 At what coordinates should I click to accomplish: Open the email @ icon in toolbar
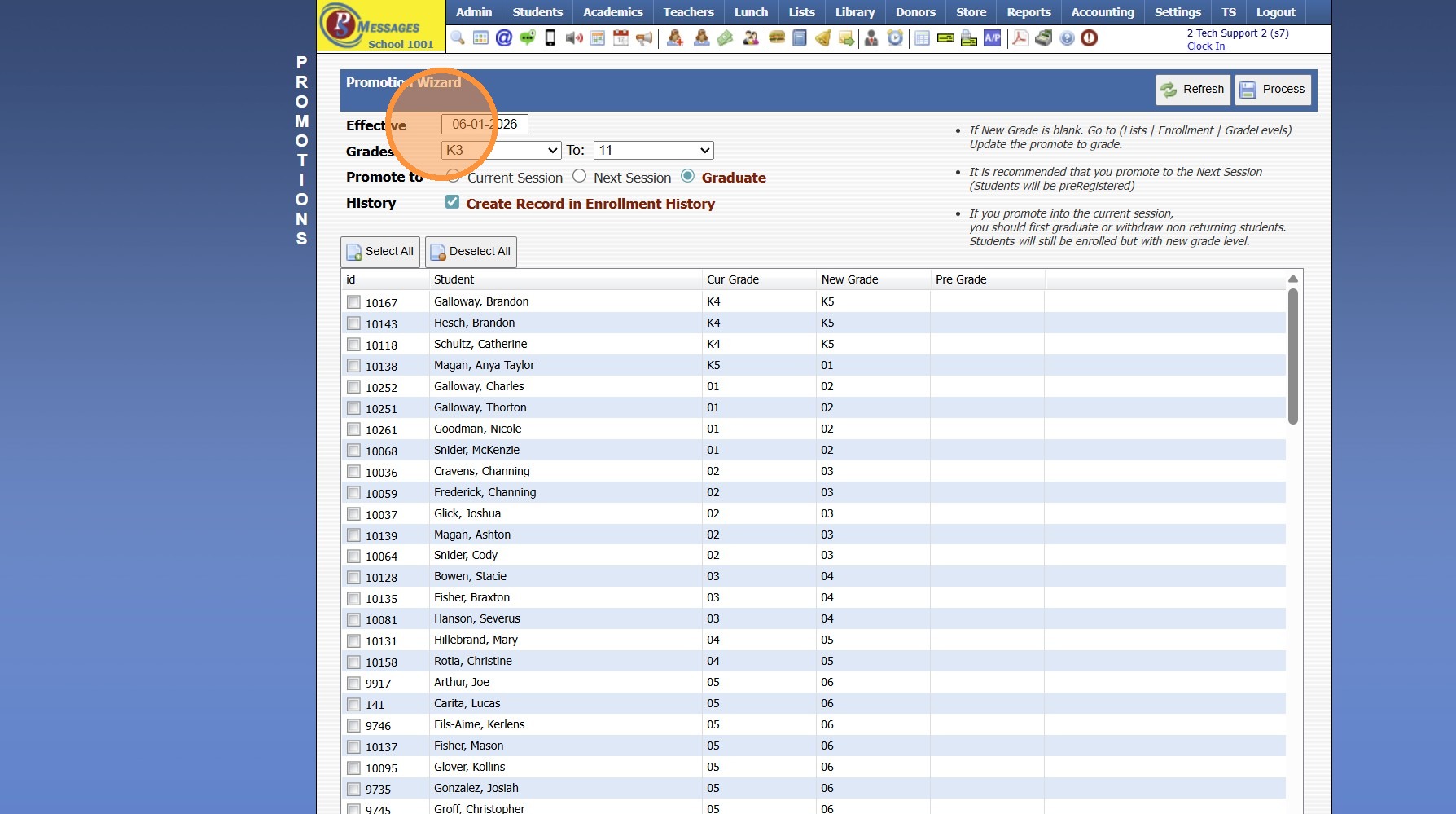pos(504,37)
